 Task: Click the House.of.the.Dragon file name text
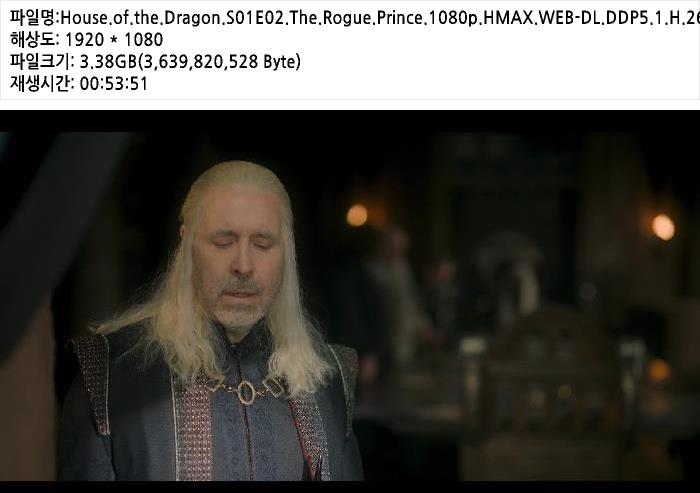pyautogui.click(x=380, y=18)
